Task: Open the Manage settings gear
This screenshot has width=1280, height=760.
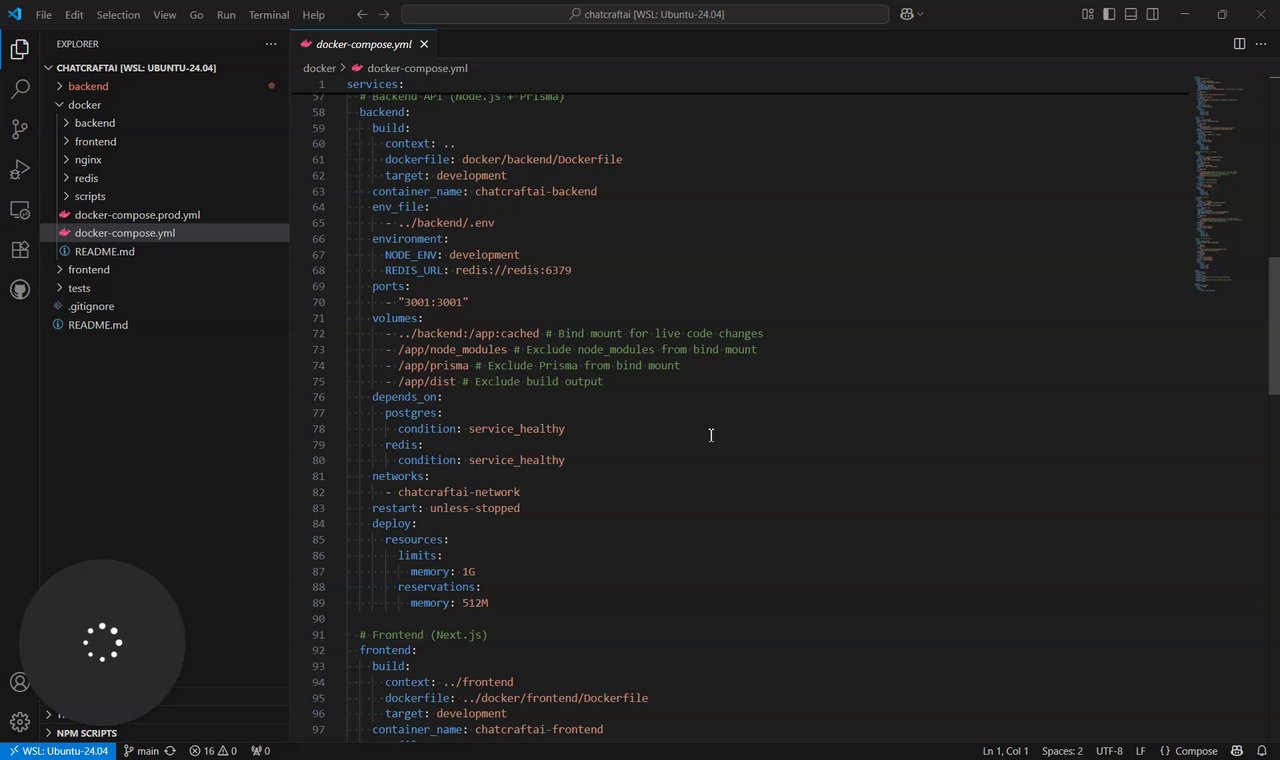Action: click(x=19, y=722)
